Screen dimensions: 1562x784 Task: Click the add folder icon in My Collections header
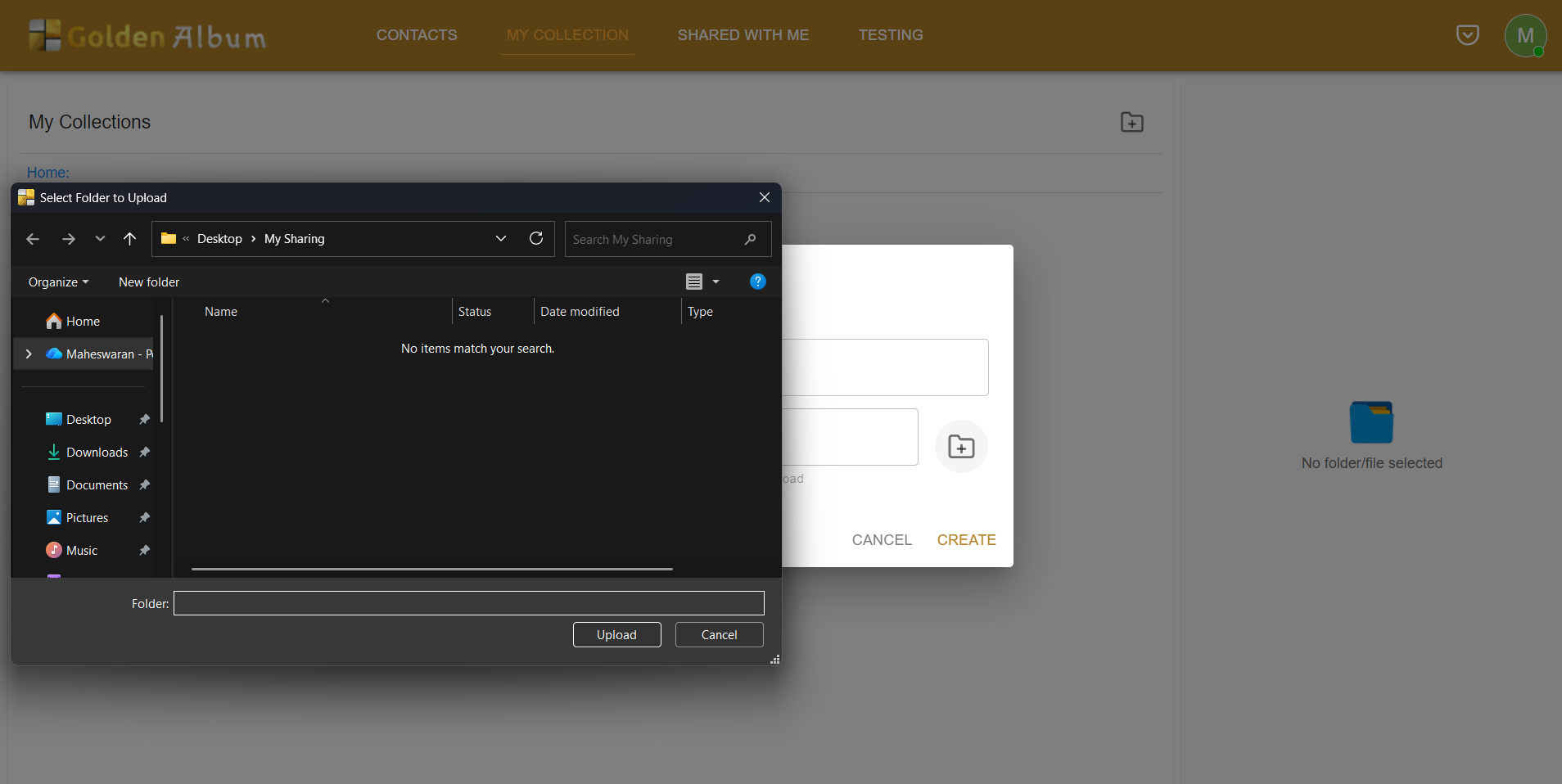1131,123
